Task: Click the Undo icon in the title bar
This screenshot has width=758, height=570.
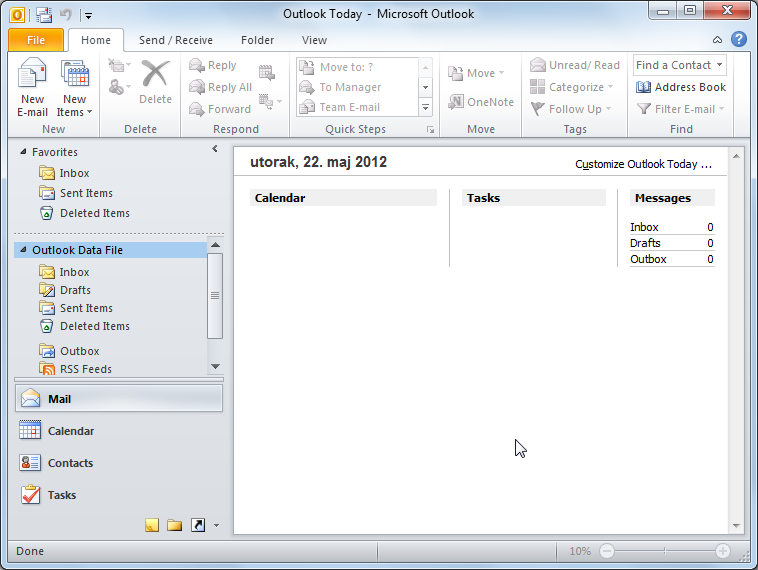Action: click(x=66, y=15)
